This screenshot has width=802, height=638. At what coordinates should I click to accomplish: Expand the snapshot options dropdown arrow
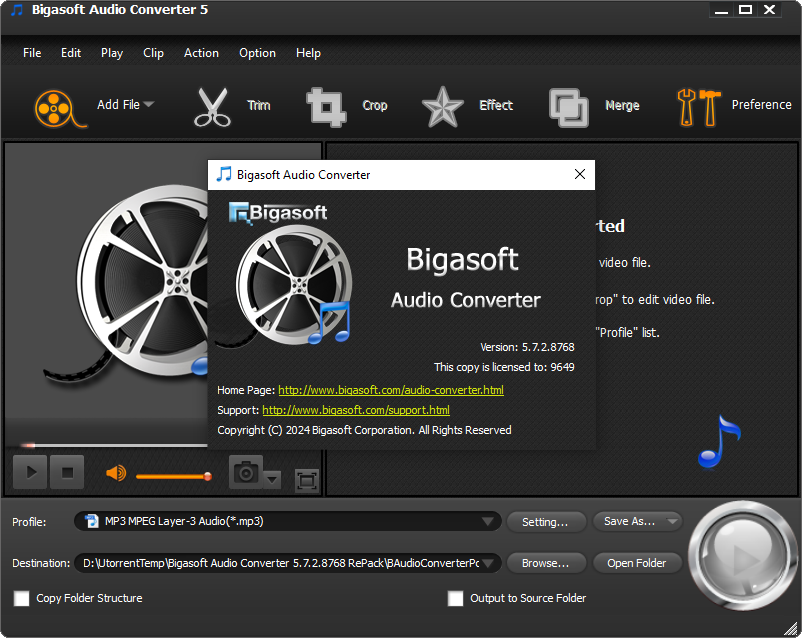click(x=272, y=479)
